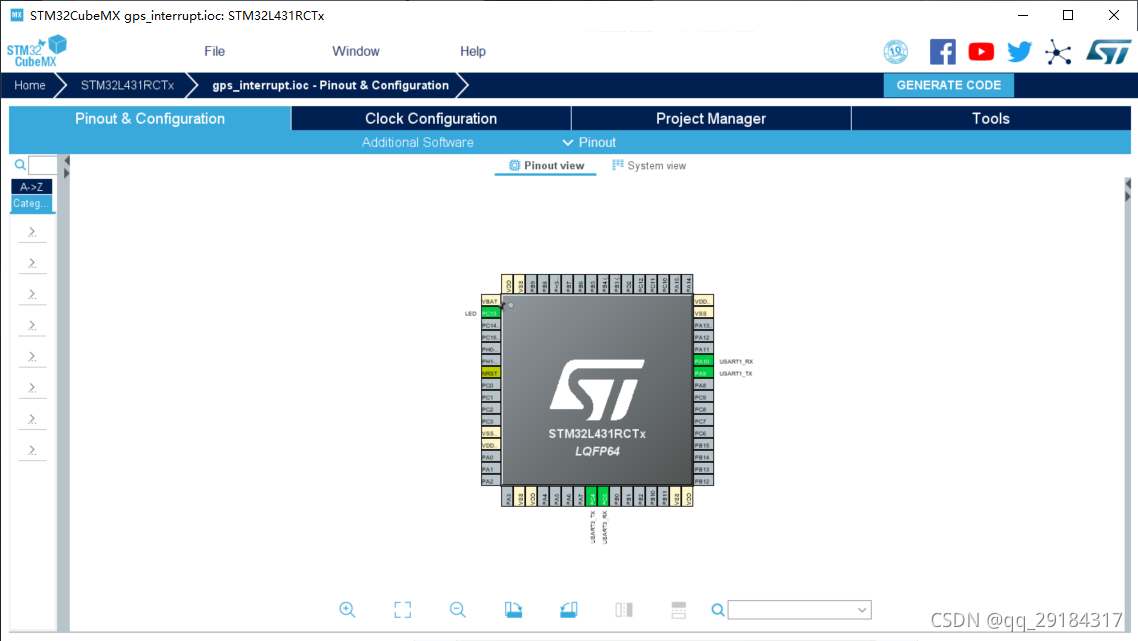This screenshot has width=1138, height=641.
Task: Open the ST Facebook page icon
Action: [x=942, y=52]
